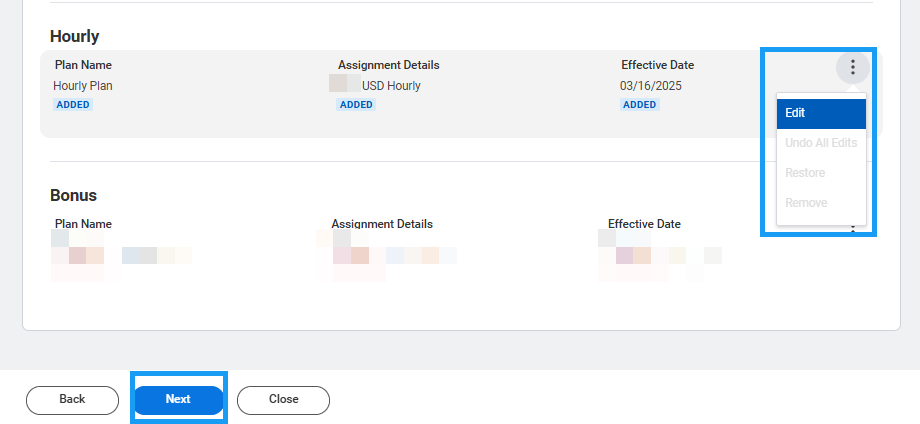Select Edit from the actions menu

820,113
